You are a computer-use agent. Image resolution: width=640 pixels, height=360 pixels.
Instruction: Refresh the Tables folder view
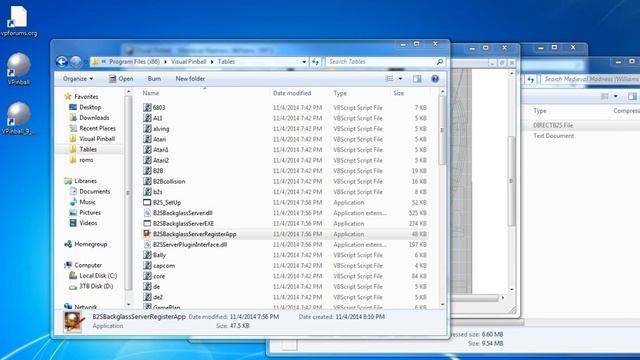[x=315, y=62]
